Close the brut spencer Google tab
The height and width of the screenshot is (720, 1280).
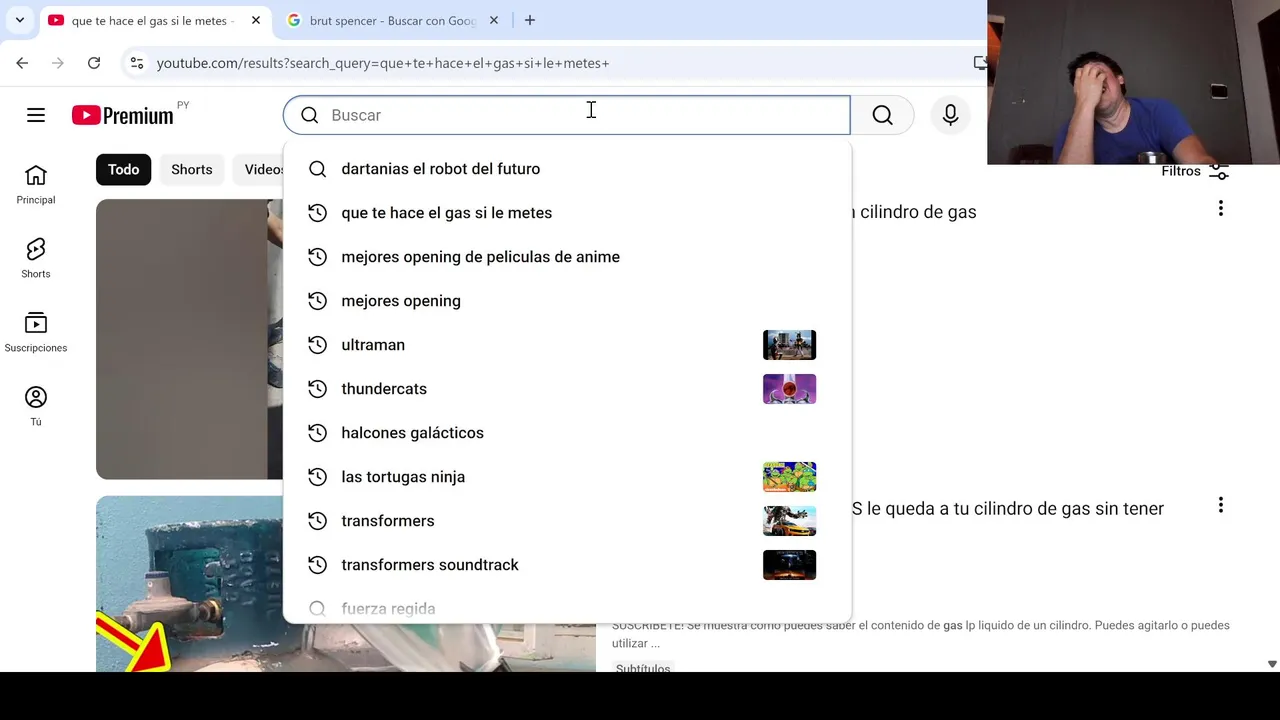(x=493, y=20)
